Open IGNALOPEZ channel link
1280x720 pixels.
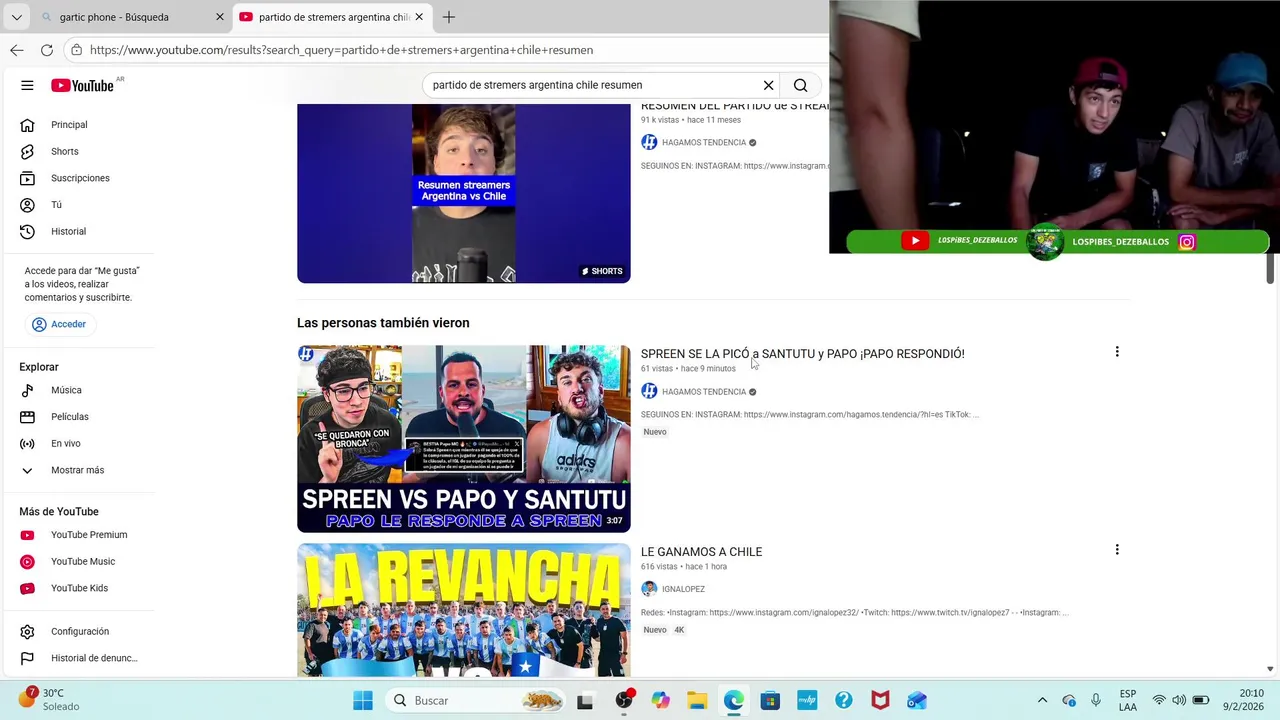[683, 590]
